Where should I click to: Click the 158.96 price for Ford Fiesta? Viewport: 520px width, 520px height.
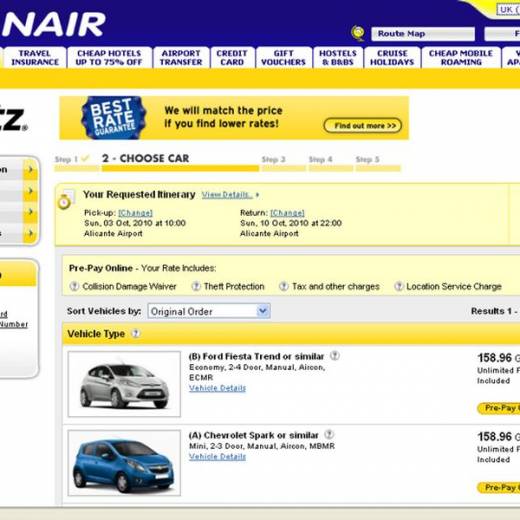pos(495,358)
